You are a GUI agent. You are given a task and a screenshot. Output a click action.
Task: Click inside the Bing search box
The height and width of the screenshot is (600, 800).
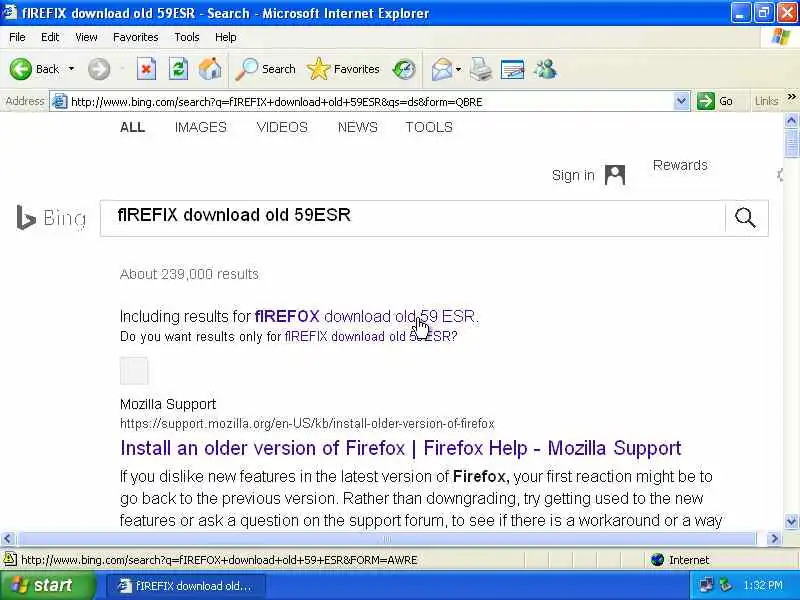click(x=412, y=218)
